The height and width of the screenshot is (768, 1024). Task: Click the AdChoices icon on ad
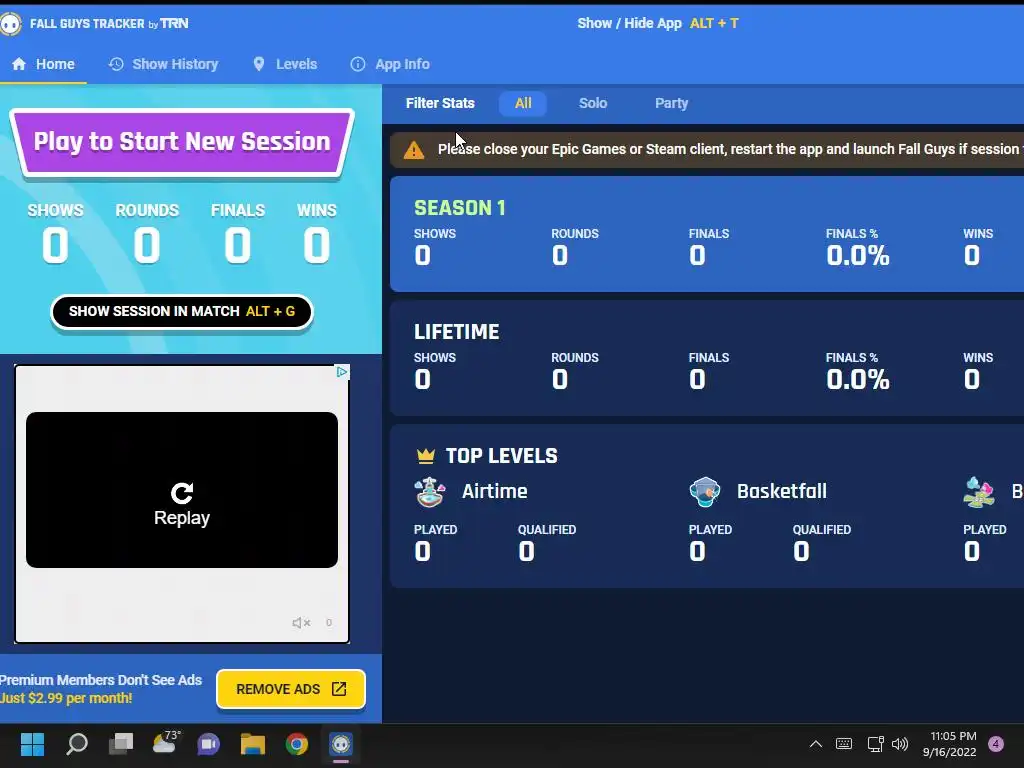point(342,372)
